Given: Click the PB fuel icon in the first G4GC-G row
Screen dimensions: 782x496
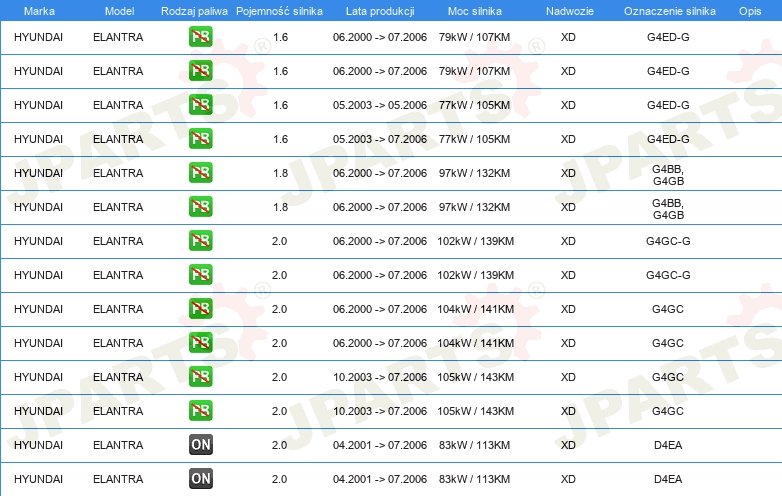Looking at the screenshot, I should pyautogui.click(x=200, y=241).
